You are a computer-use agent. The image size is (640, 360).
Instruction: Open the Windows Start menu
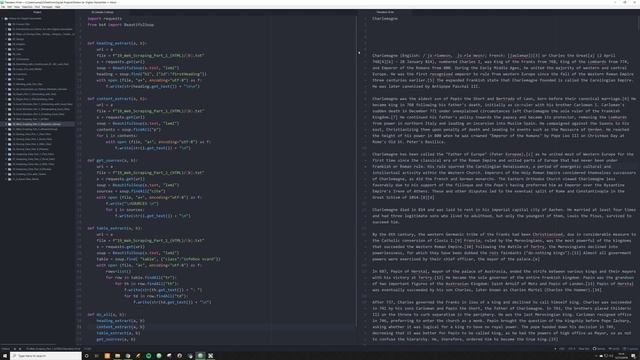pyautogui.click(x=5, y=356)
